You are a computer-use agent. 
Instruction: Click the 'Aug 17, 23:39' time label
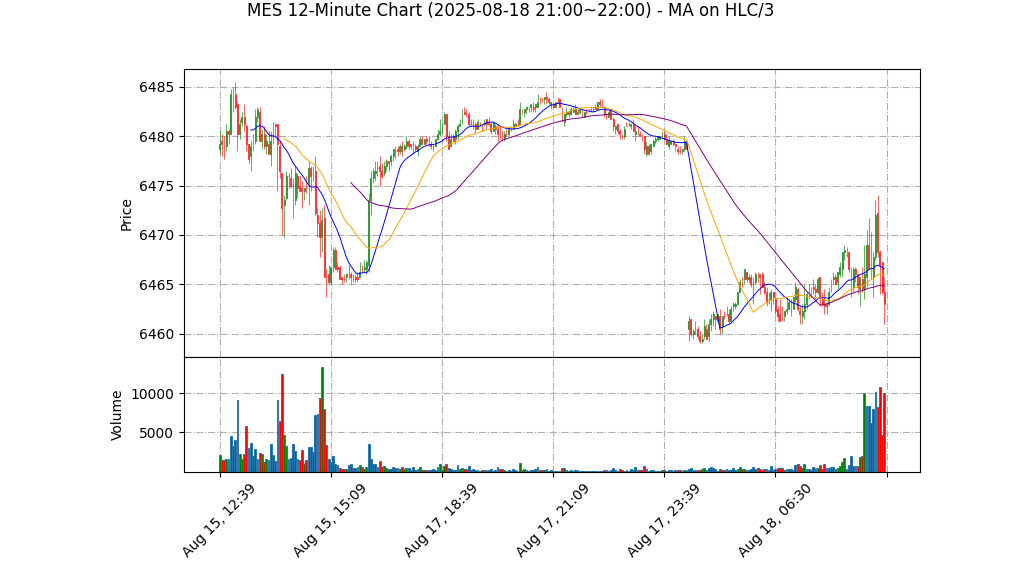tap(663, 521)
